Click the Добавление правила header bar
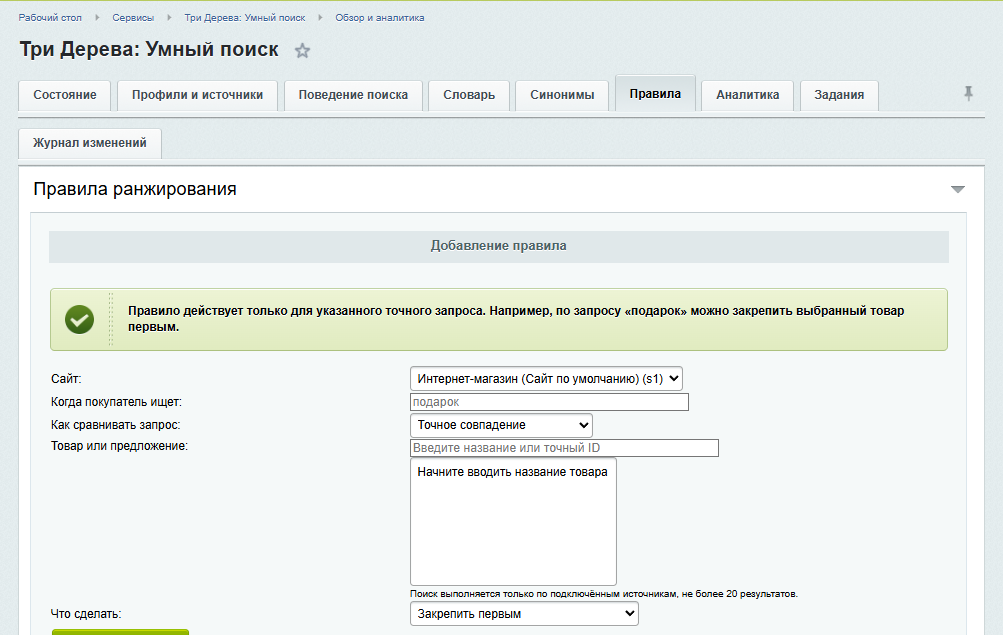This screenshot has width=1003, height=635. (x=498, y=246)
